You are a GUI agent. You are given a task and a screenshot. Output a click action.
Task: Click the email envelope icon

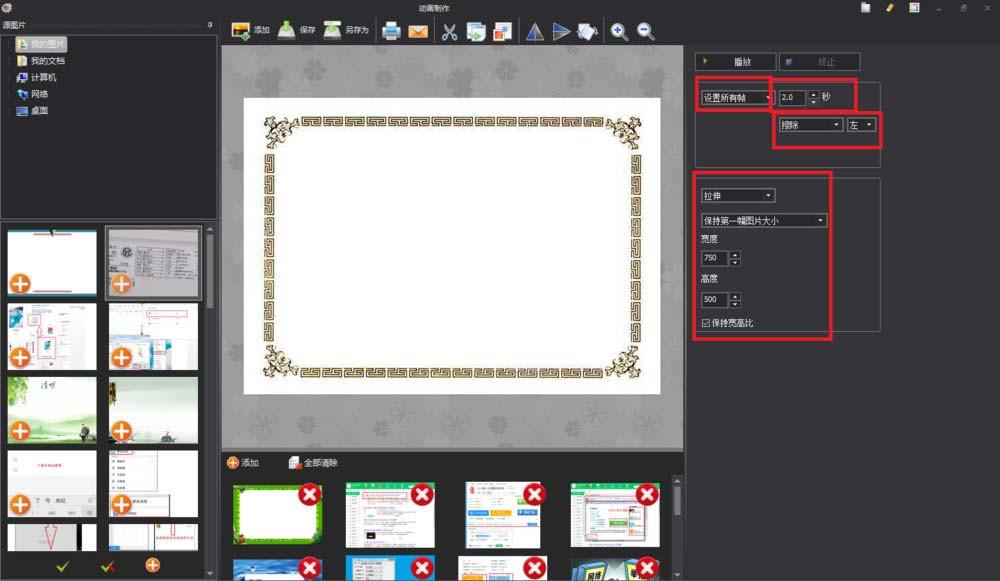pos(418,31)
